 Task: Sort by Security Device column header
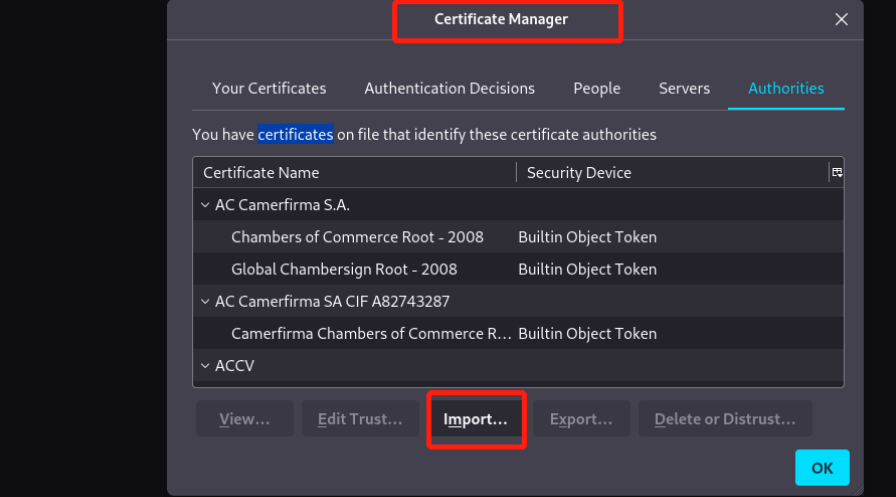(x=670, y=173)
